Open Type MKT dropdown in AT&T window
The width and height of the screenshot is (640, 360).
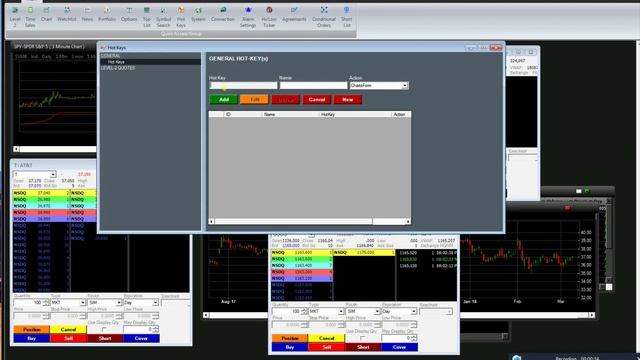tap(82, 303)
